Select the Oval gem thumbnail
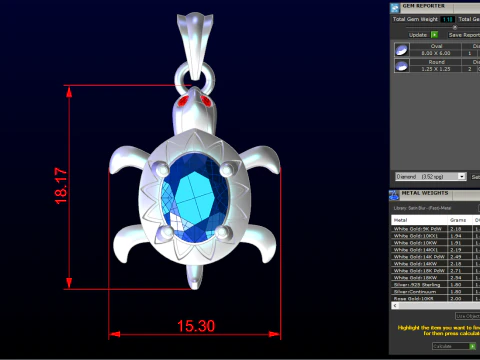480x360 pixels. tap(402, 50)
